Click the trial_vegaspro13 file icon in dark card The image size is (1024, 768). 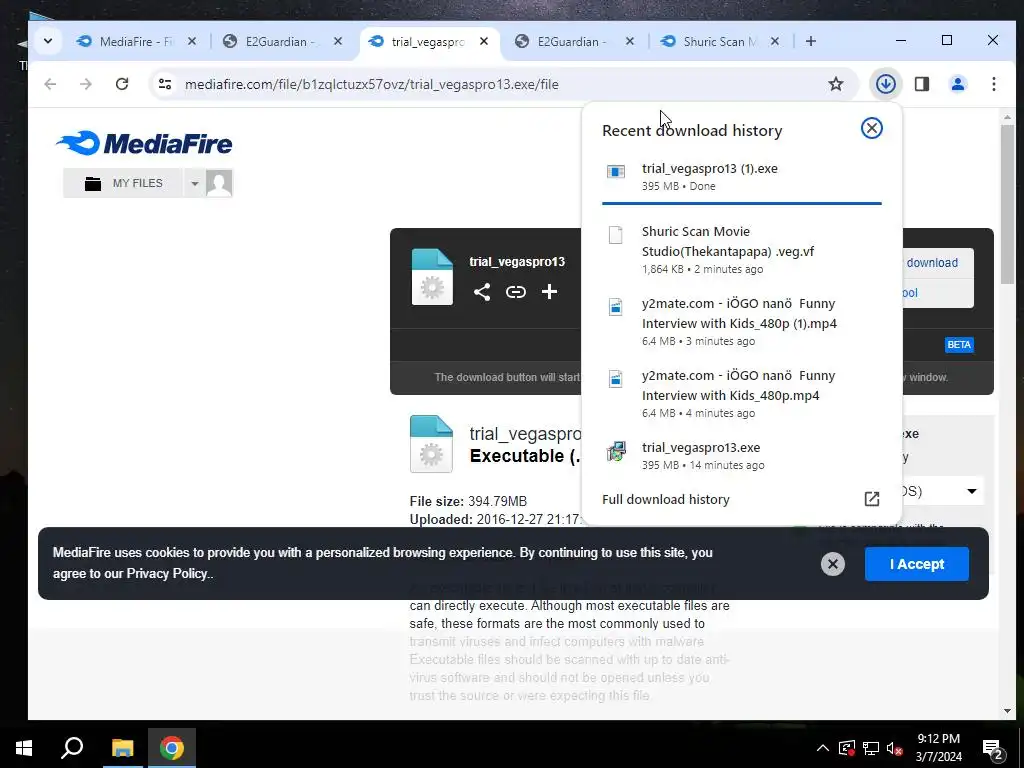(x=432, y=277)
